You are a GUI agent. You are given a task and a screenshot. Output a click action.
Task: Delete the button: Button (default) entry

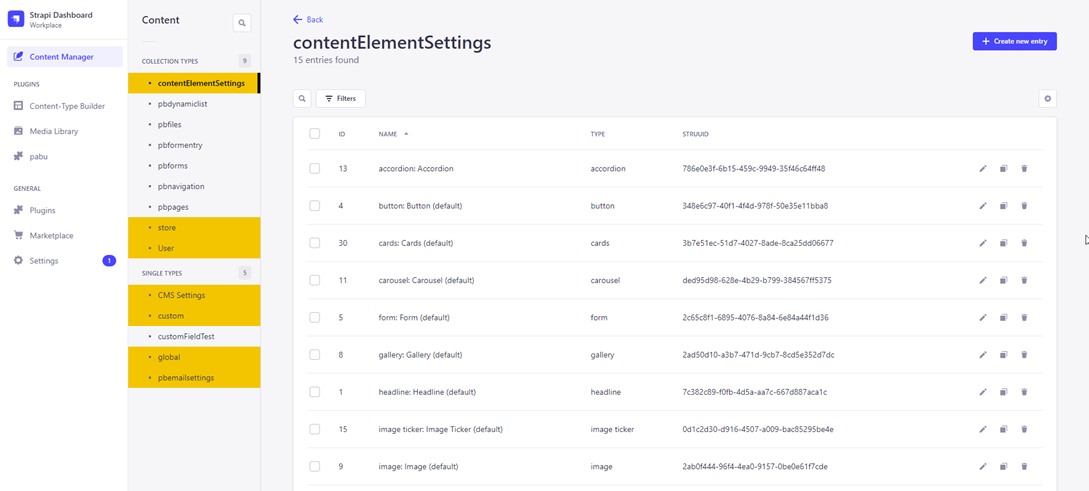click(x=1024, y=206)
